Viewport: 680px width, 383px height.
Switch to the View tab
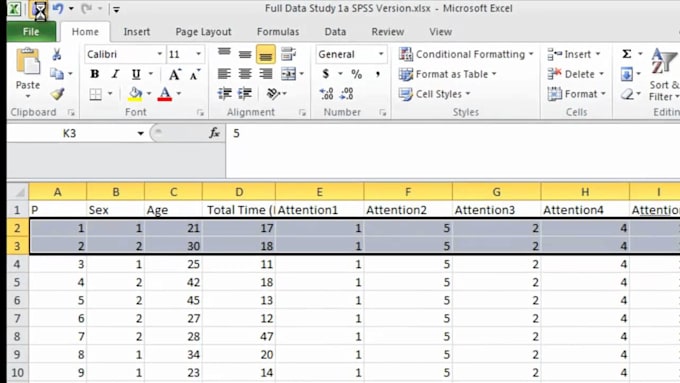tap(441, 32)
